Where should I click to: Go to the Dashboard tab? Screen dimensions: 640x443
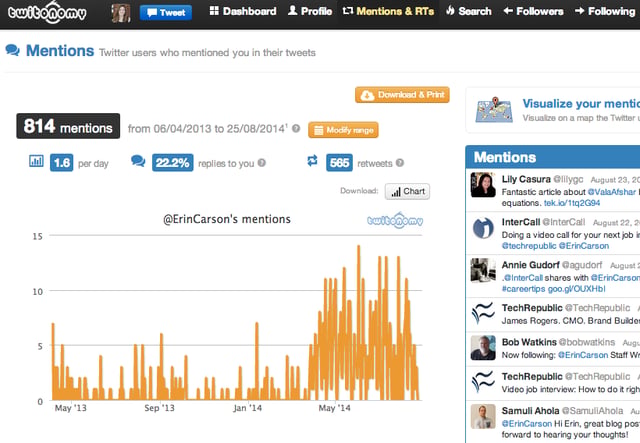click(x=243, y=11)
